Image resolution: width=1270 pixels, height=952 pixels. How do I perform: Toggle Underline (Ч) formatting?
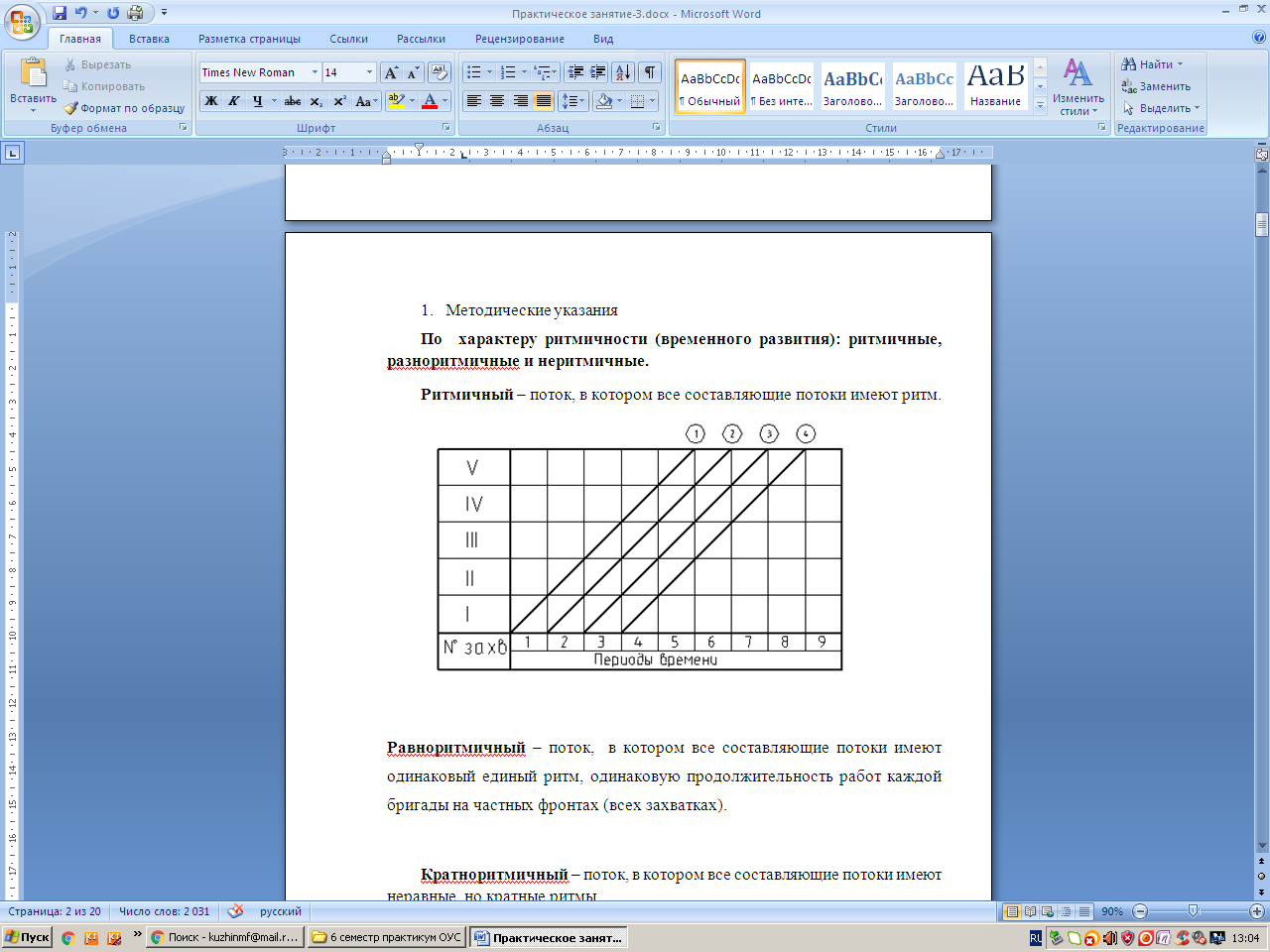(257, 101)
